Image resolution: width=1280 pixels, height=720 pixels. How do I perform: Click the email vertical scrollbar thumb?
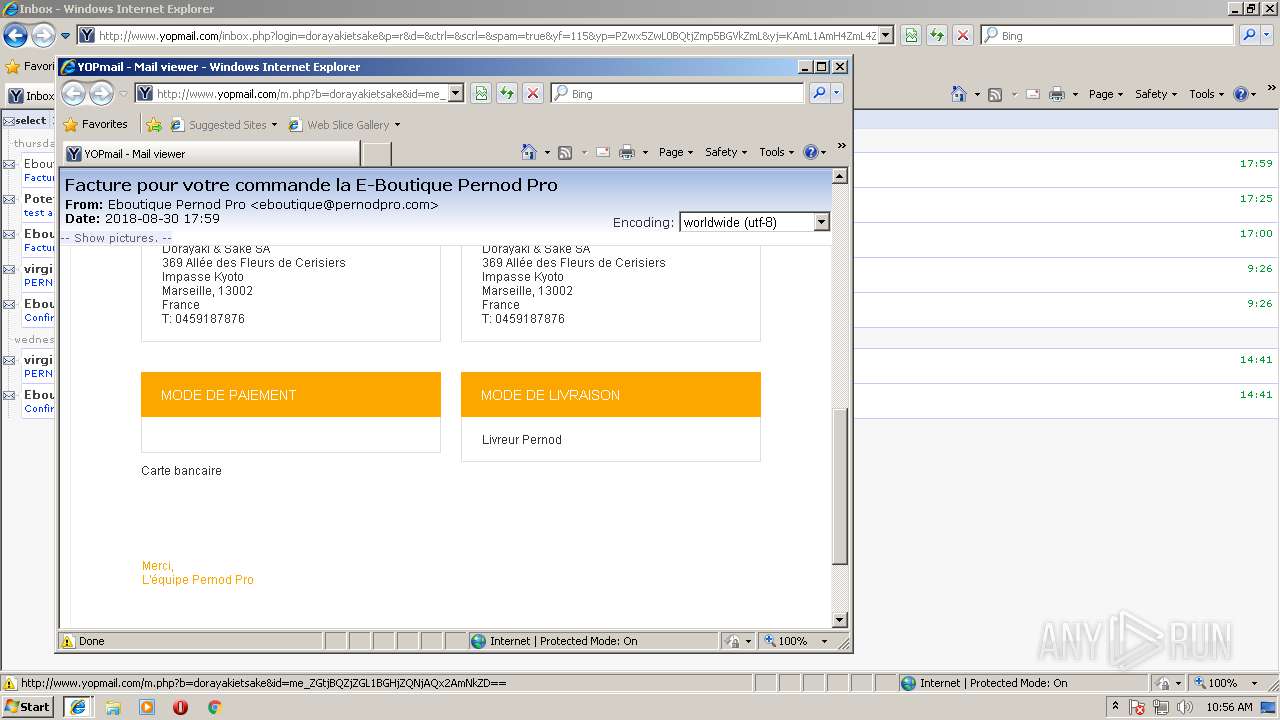[840, 486]
